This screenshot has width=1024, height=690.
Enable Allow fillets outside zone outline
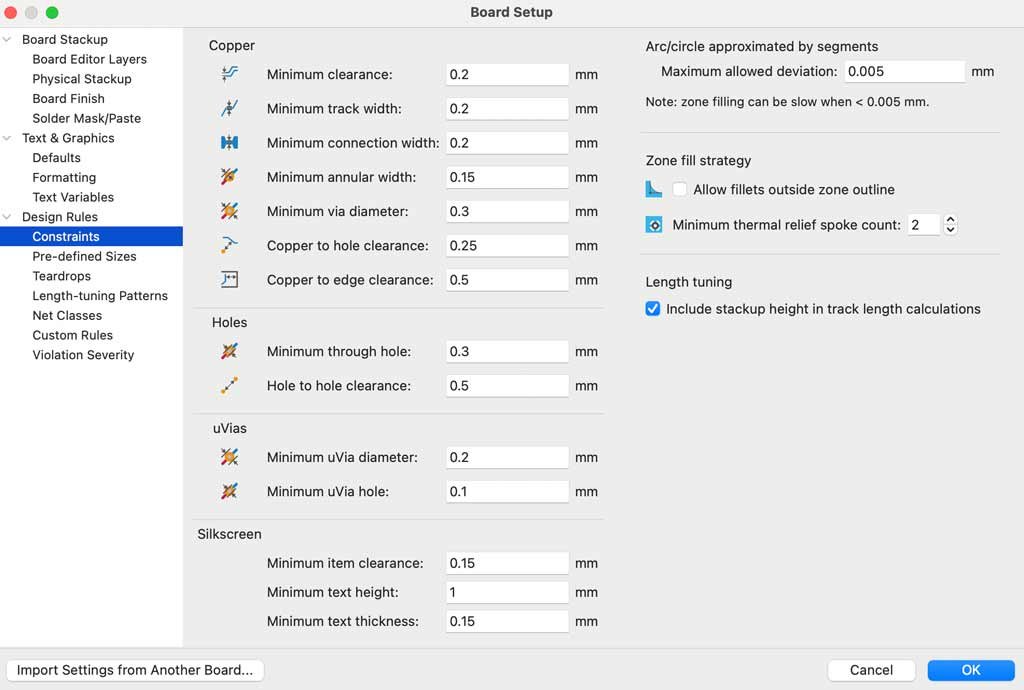click(x=680, y=190)
